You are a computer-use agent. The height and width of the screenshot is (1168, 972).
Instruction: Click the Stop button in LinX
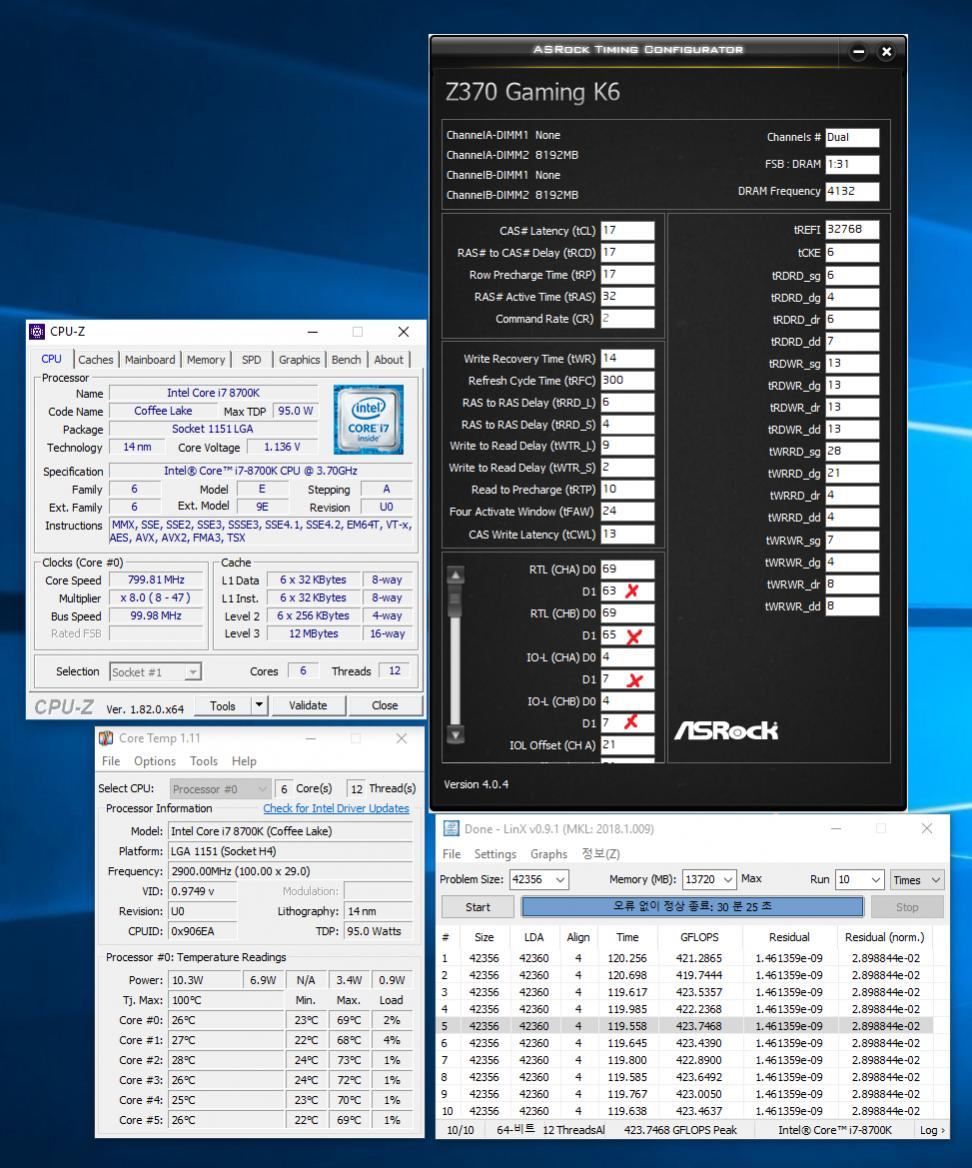click(906, 907)
